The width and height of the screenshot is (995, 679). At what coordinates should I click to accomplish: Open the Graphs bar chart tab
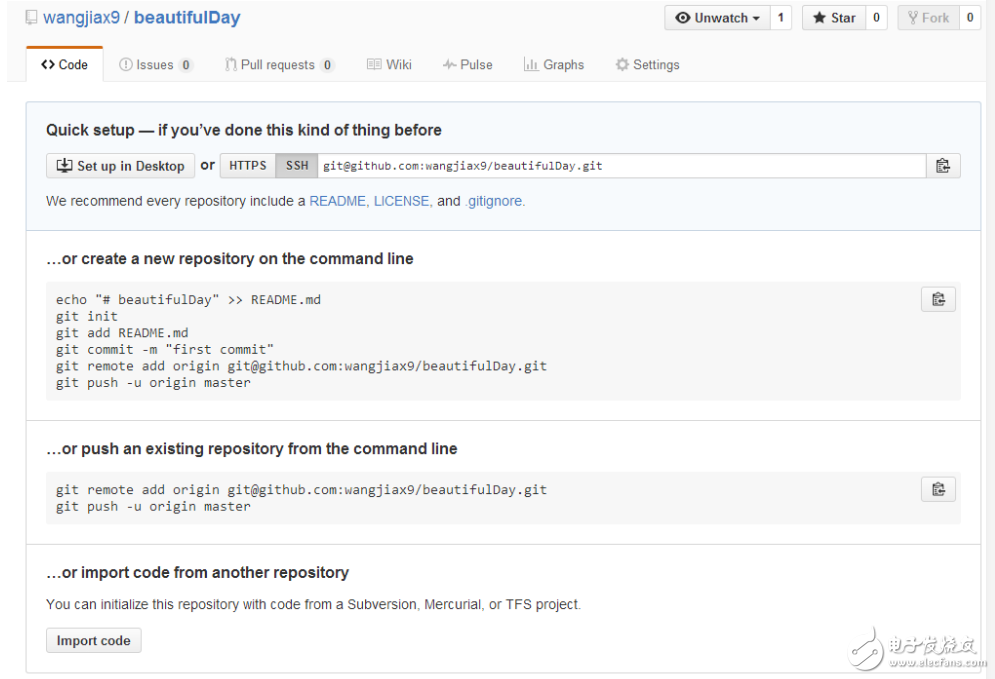tap(553, 65)
